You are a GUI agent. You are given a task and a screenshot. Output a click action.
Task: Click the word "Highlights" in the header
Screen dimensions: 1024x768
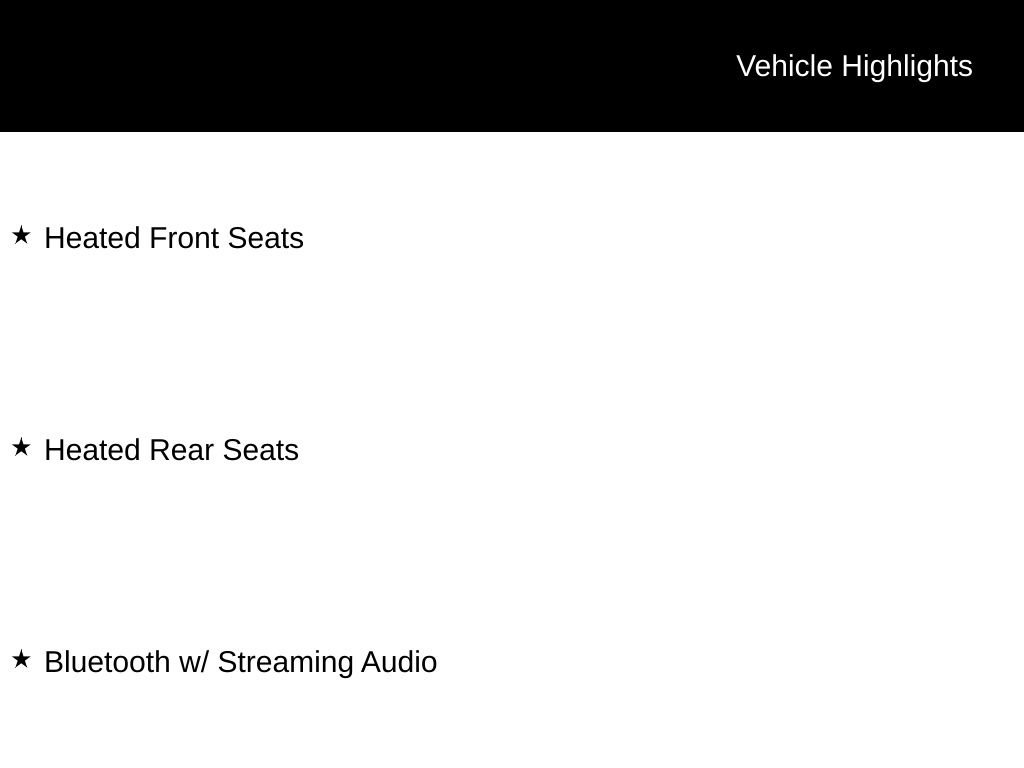907,66
